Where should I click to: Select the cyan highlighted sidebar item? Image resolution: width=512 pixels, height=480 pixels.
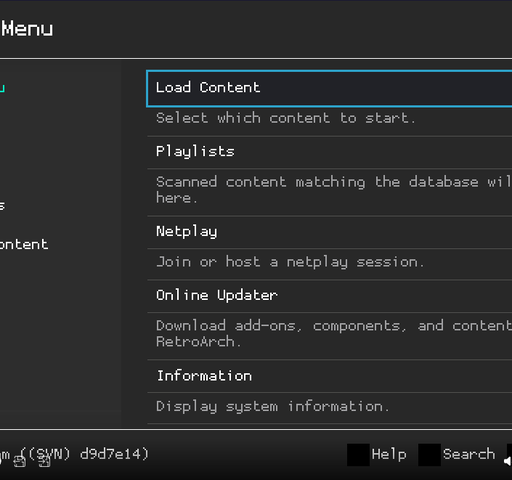[x=2, y=89]
